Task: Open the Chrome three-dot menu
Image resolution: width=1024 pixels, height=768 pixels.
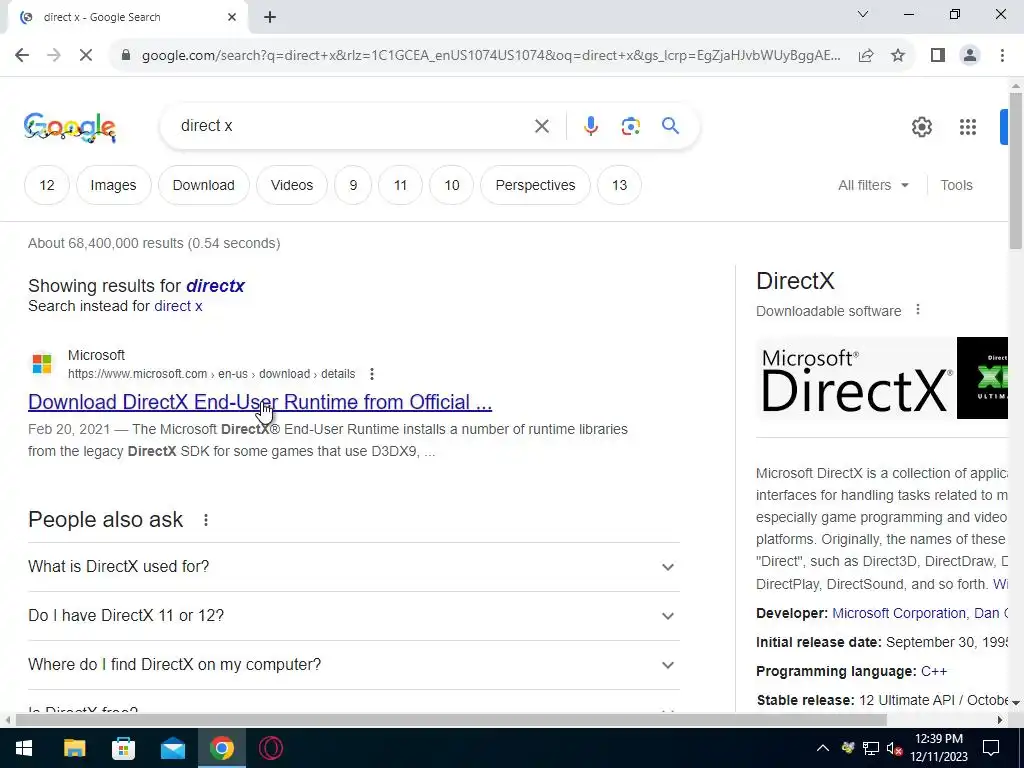Action: coord(1002,55)
